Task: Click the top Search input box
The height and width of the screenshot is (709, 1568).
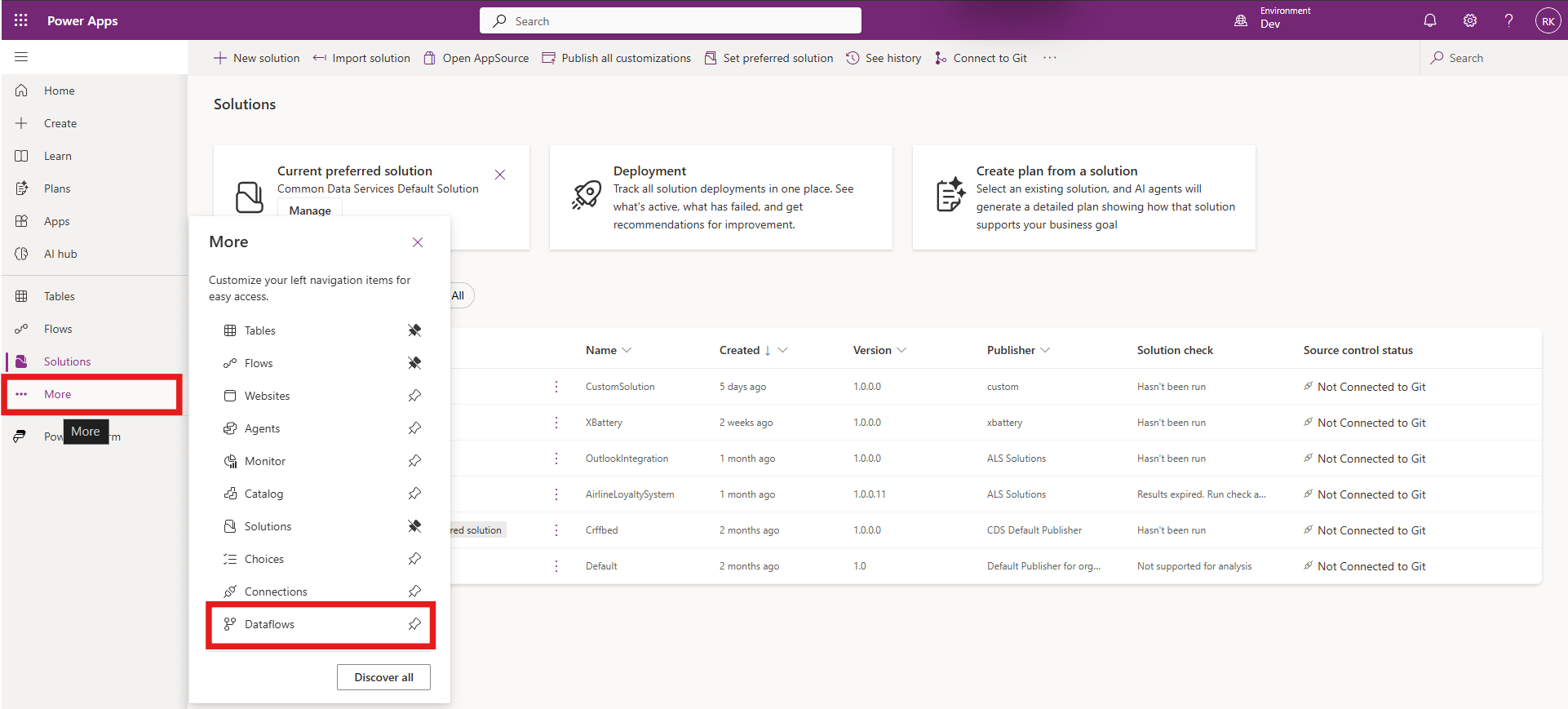Action: [670, 21]
